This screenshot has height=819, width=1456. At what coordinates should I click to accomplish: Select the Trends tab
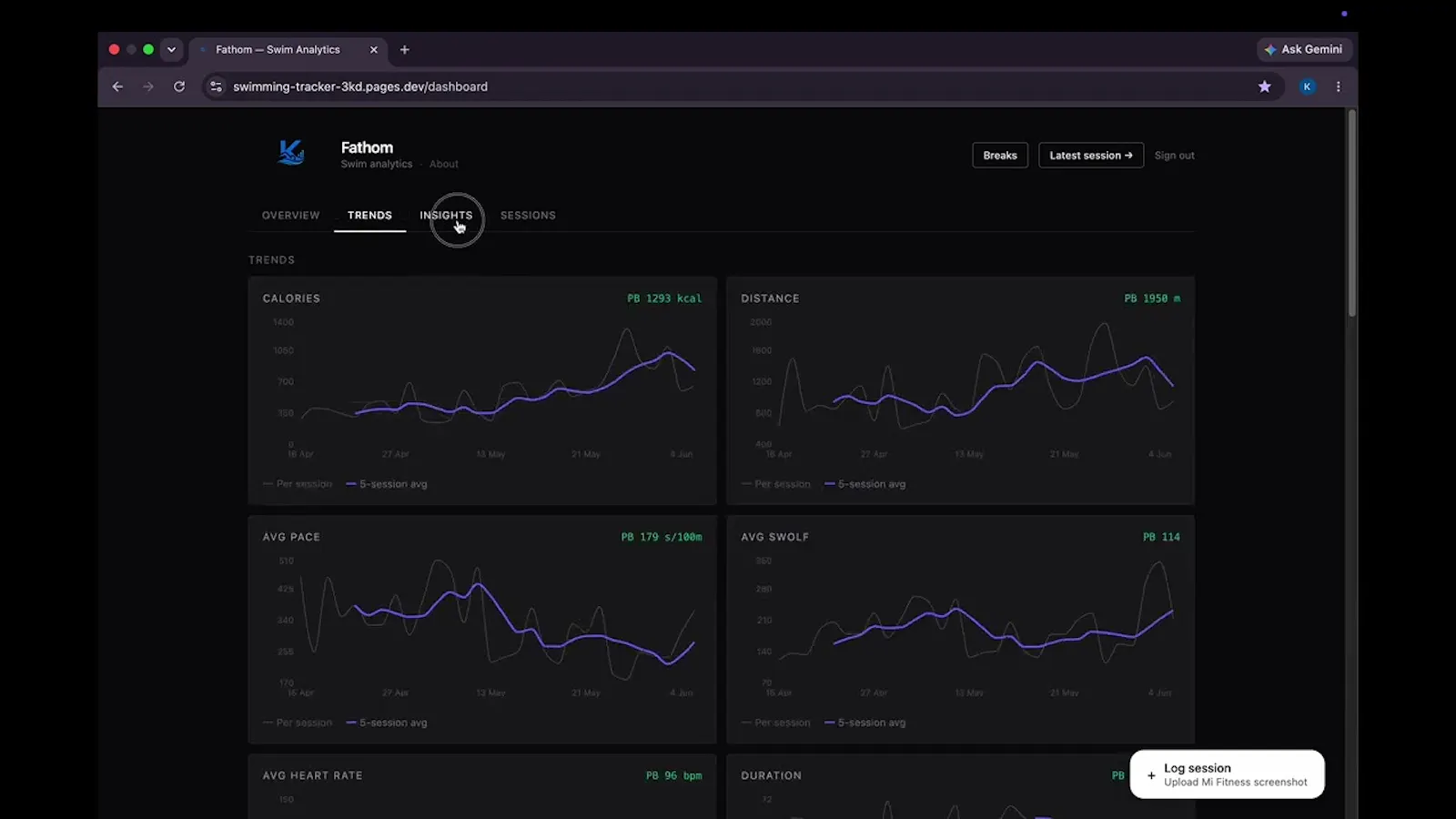369,216
